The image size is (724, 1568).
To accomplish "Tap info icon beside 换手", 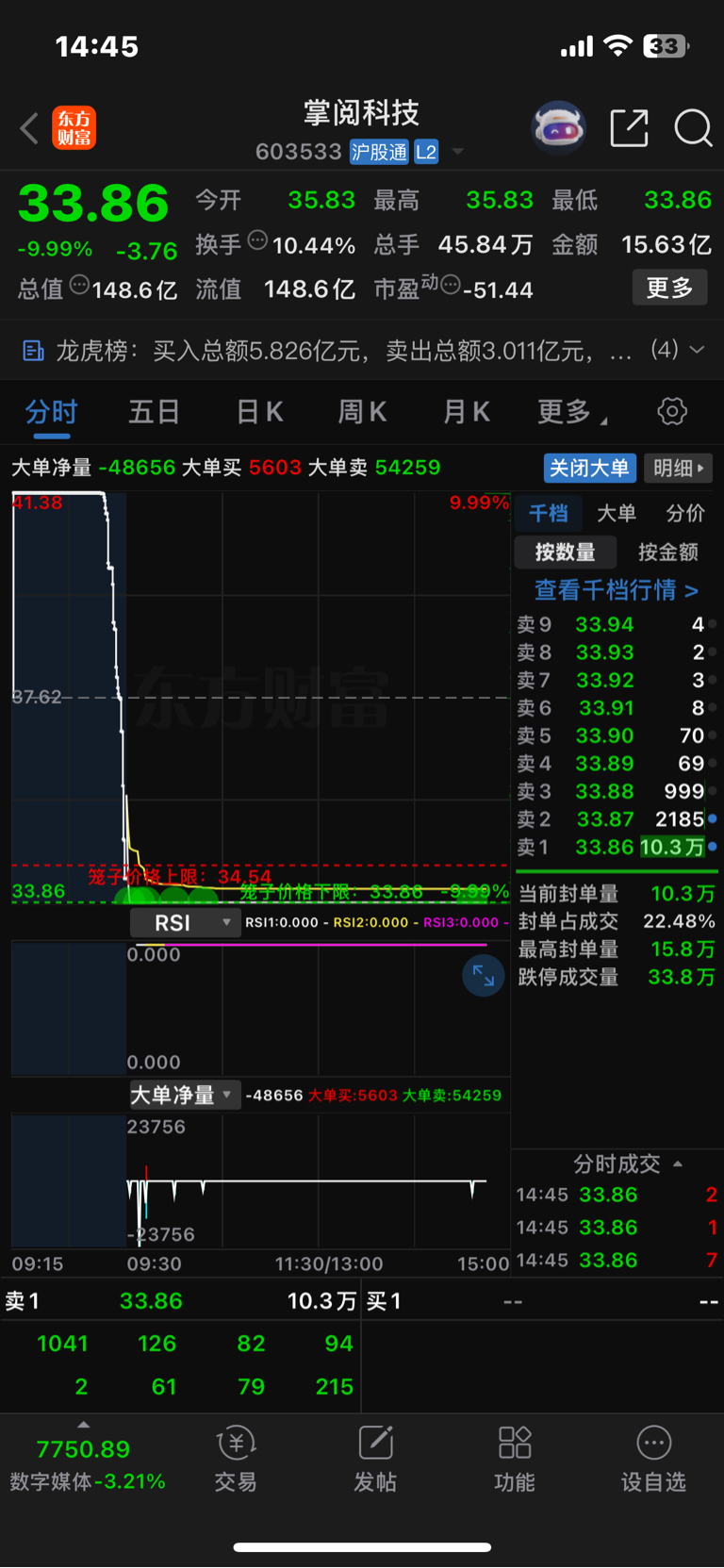I will pos(257,241).
